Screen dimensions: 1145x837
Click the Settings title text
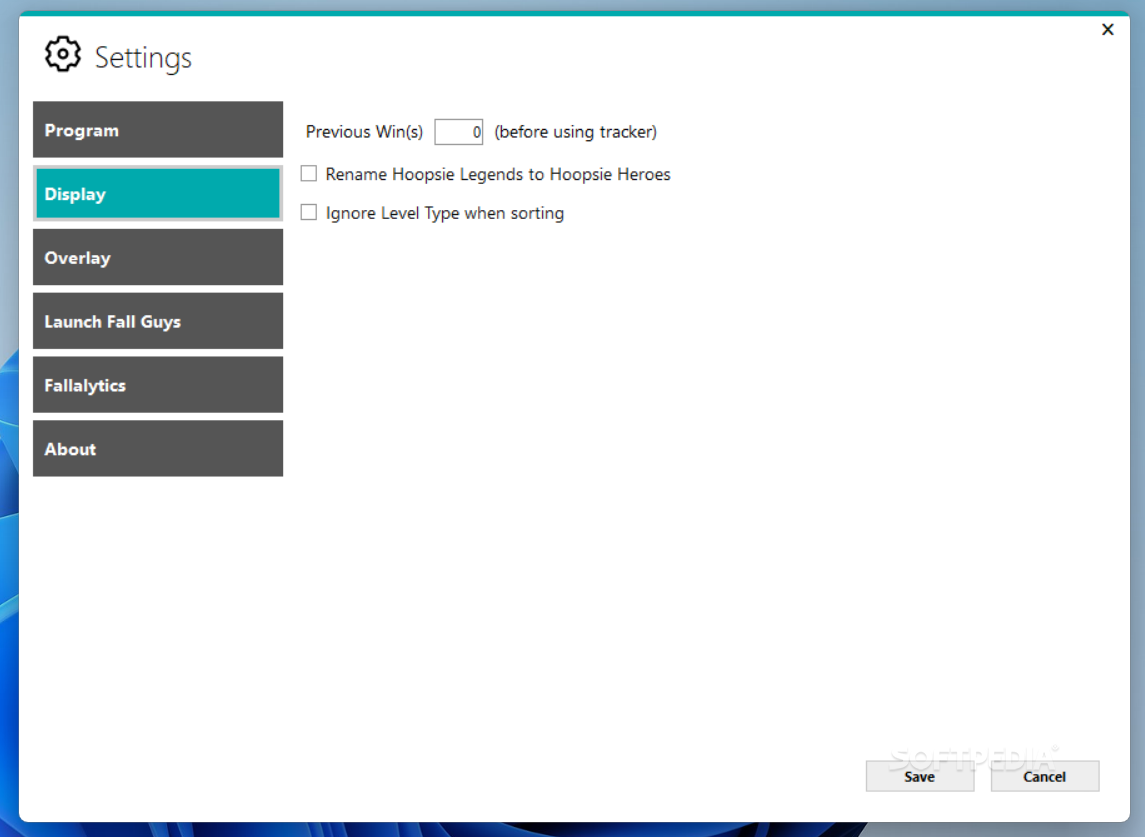[143, 58]
